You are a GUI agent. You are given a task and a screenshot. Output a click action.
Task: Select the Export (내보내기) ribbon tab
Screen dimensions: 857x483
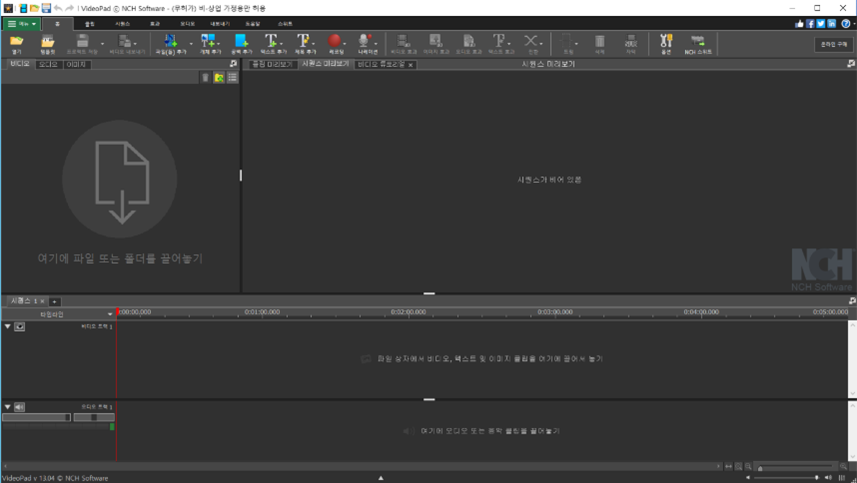point(220,24)
